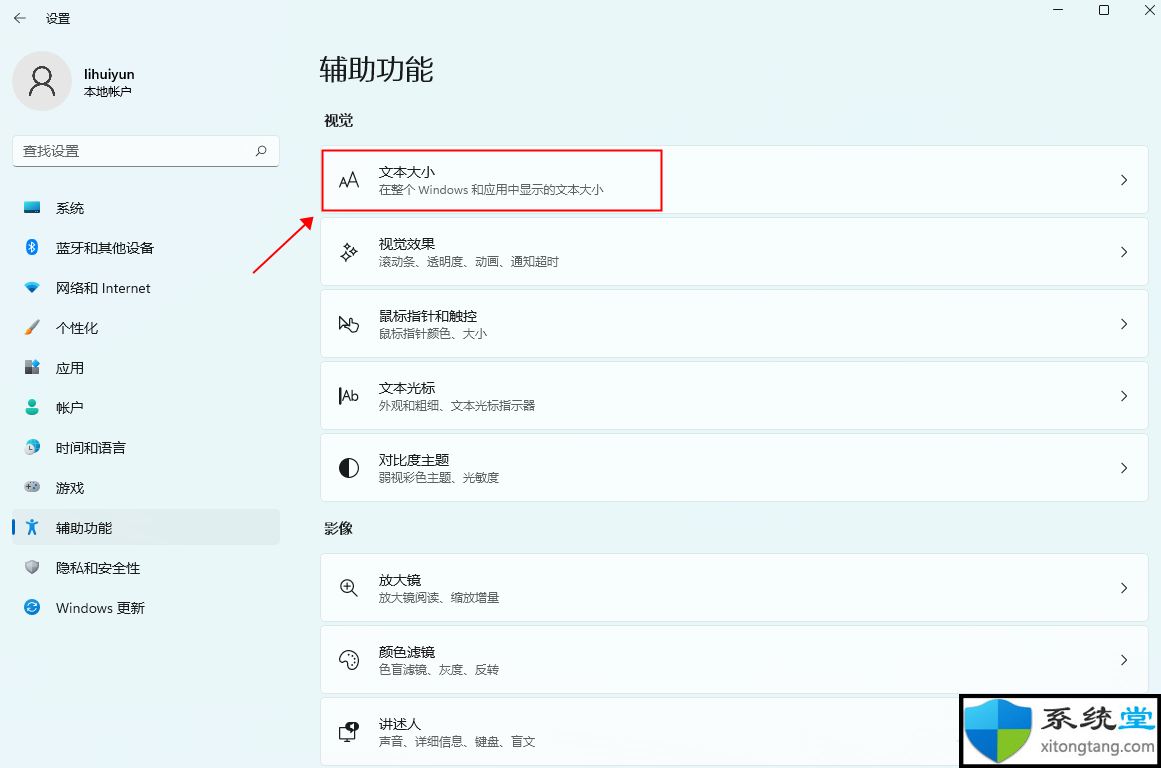Click the 查找设置 search field
This screenshot has width=1161, height=768.
146,151
